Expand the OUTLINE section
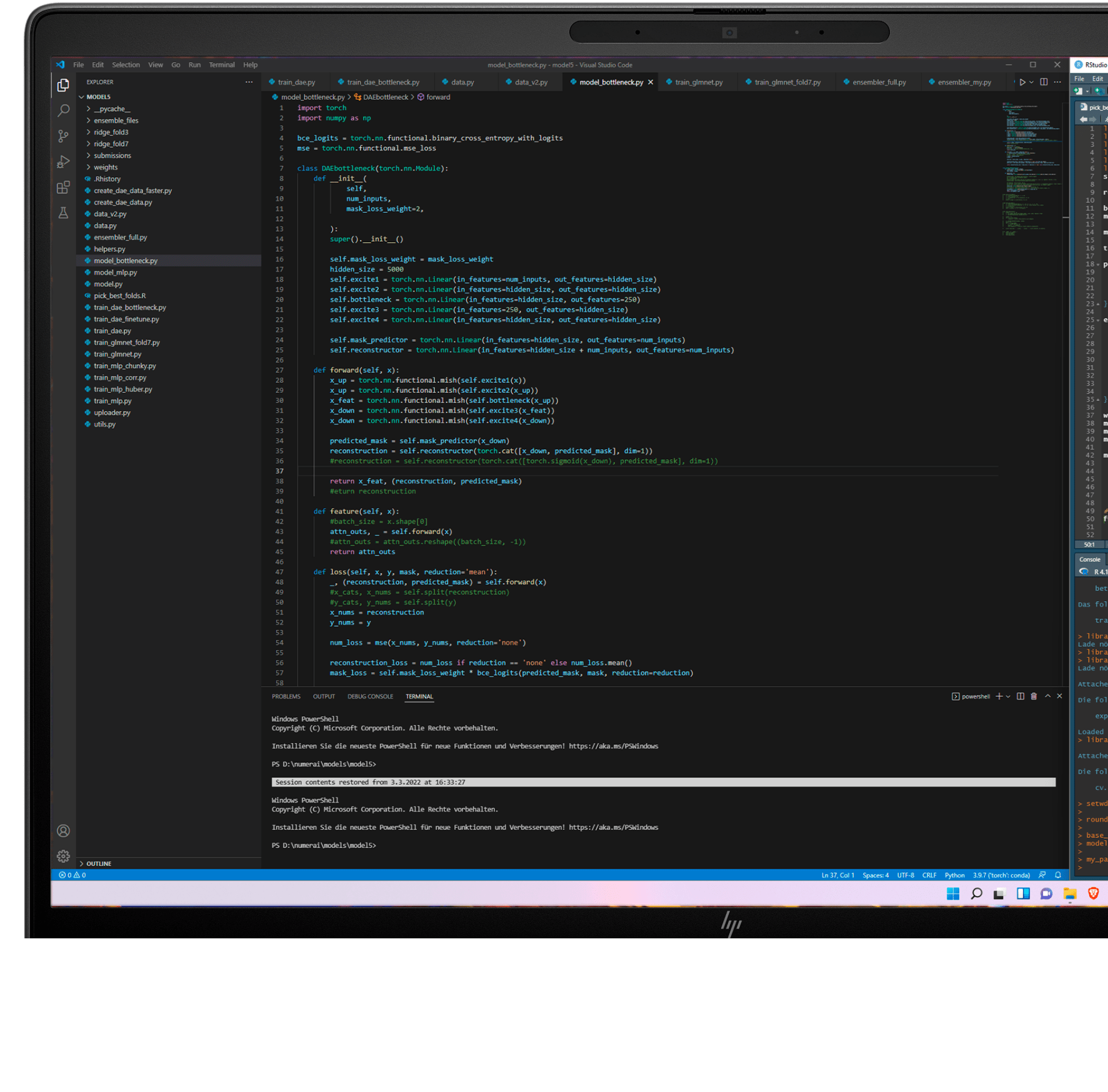 [98, 863]
